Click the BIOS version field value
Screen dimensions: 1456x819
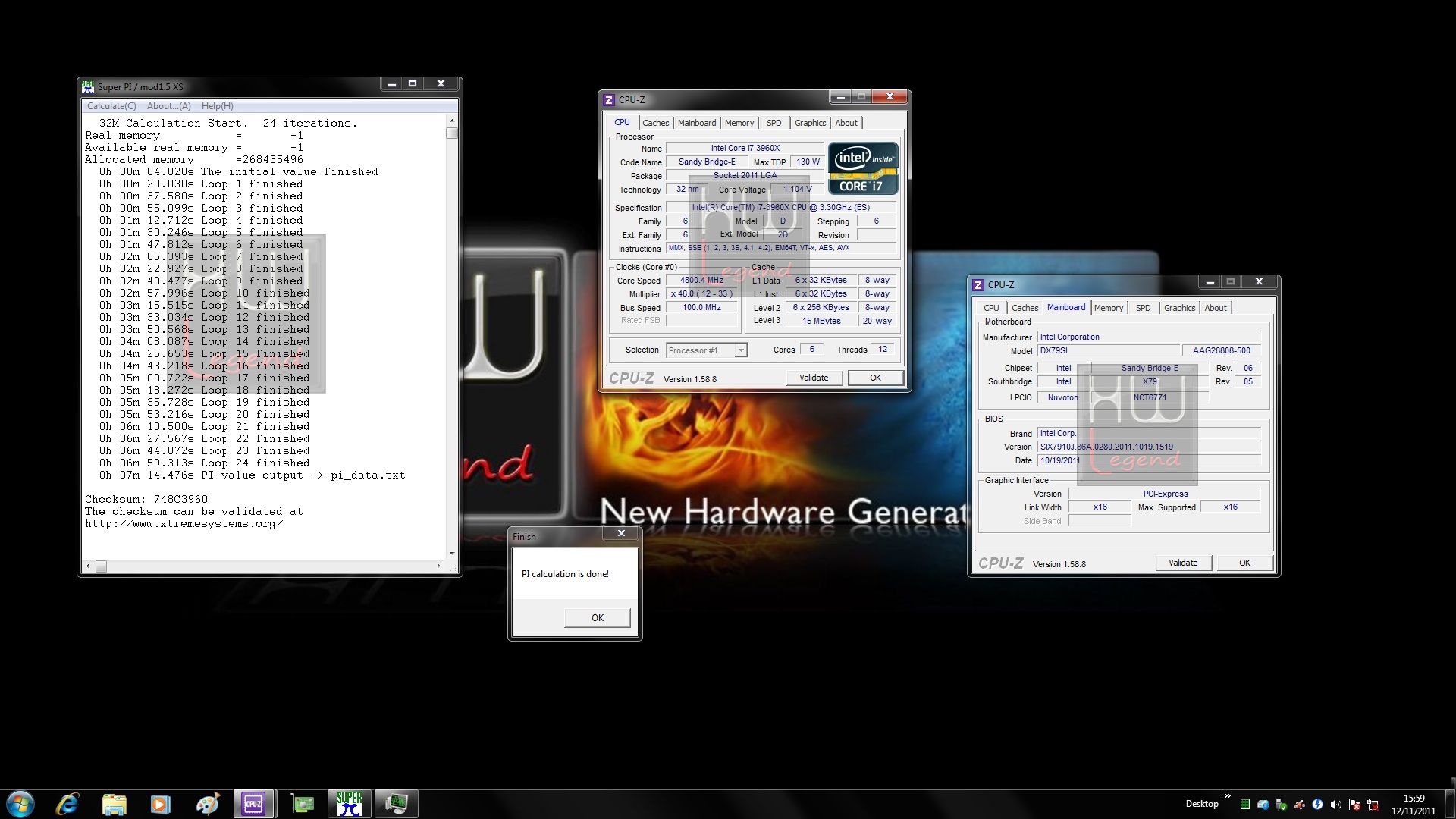1149,447
